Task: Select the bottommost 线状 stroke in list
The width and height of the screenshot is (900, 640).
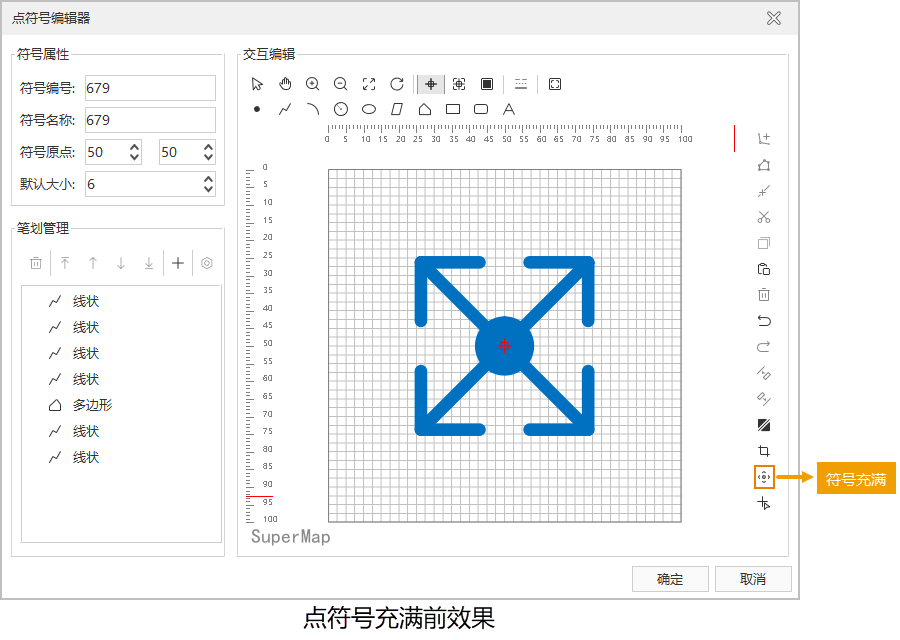Action: 121,457
